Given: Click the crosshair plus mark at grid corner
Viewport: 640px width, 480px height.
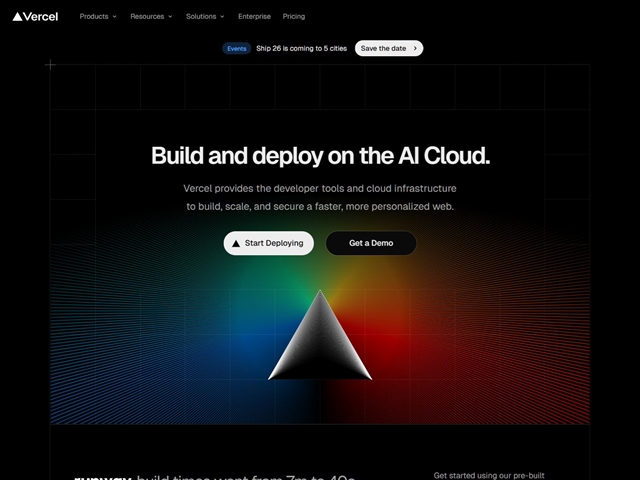Looking at the screenshot, I should 50,65.
